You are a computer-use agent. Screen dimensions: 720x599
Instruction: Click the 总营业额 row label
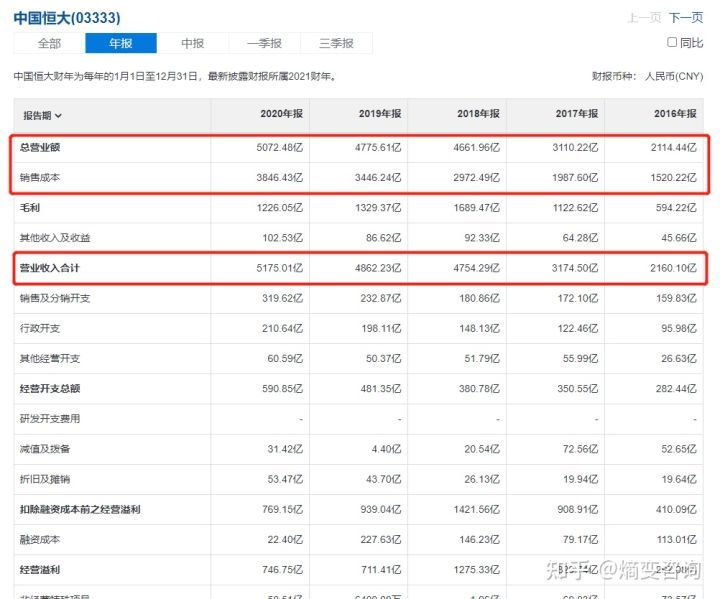tap(40, 147)
